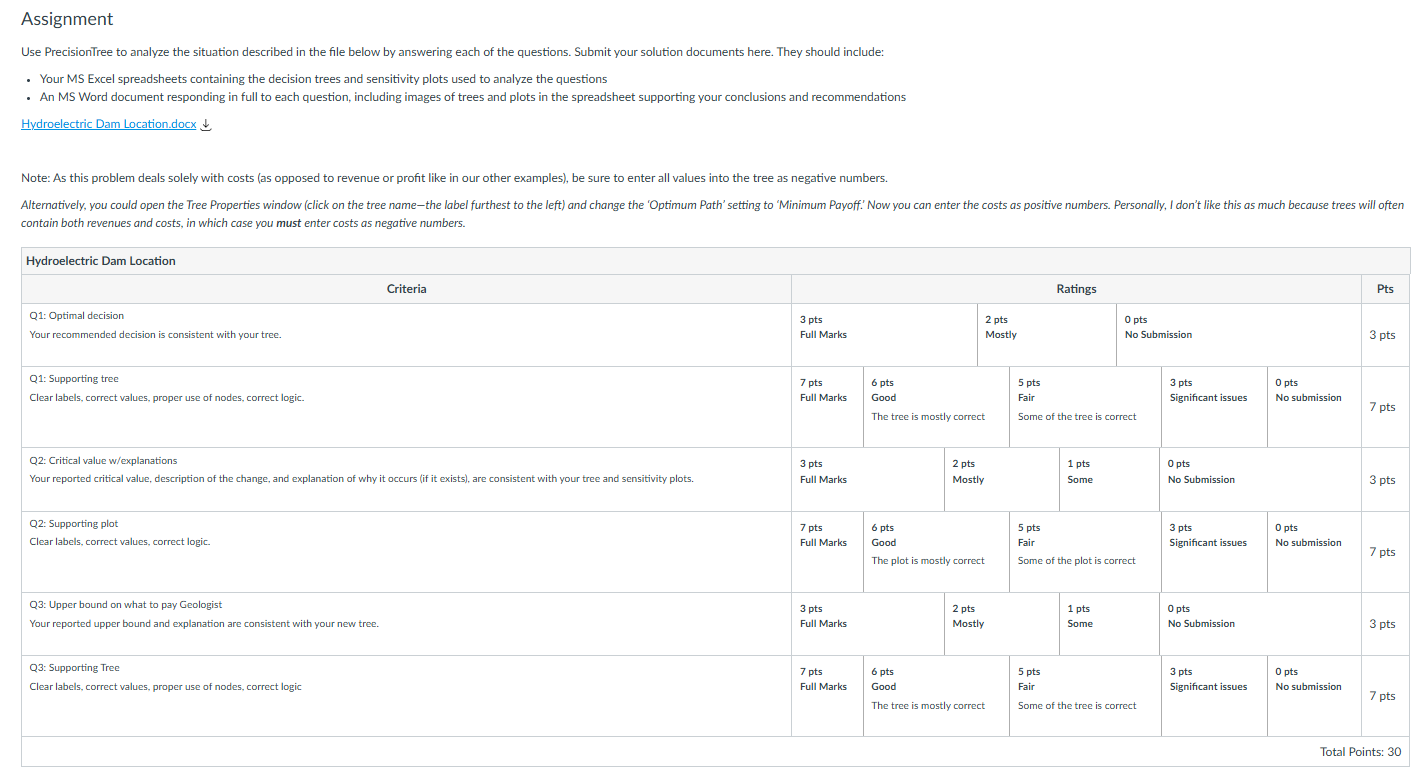Click the Criteria column header
1420x772 pixels.
[x=406, y=289]
